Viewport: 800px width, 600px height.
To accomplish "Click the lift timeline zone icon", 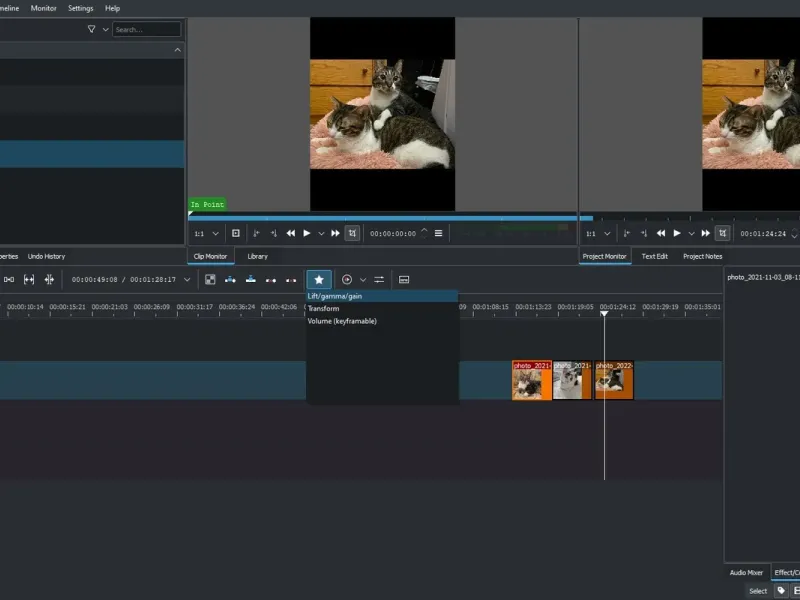I will (291, 280).
